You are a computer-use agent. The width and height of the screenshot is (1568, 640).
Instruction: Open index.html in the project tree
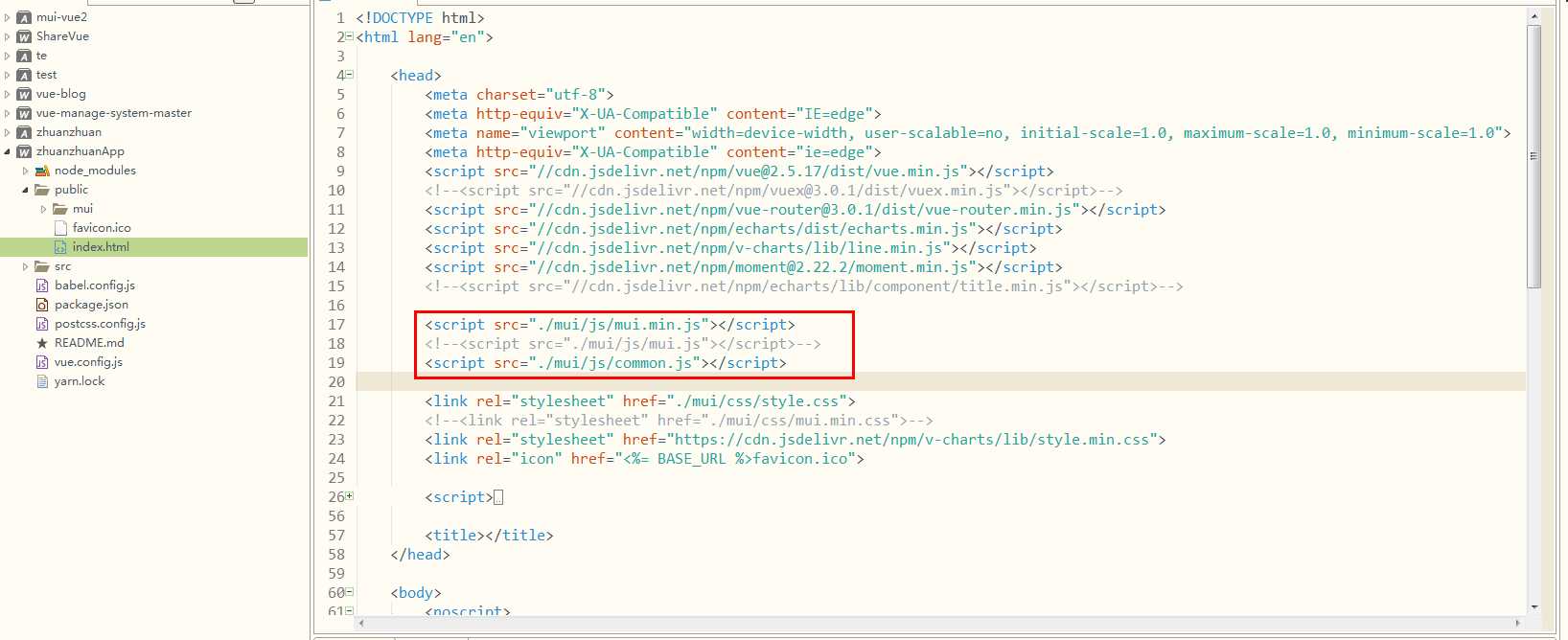click(x=101, y=247)
